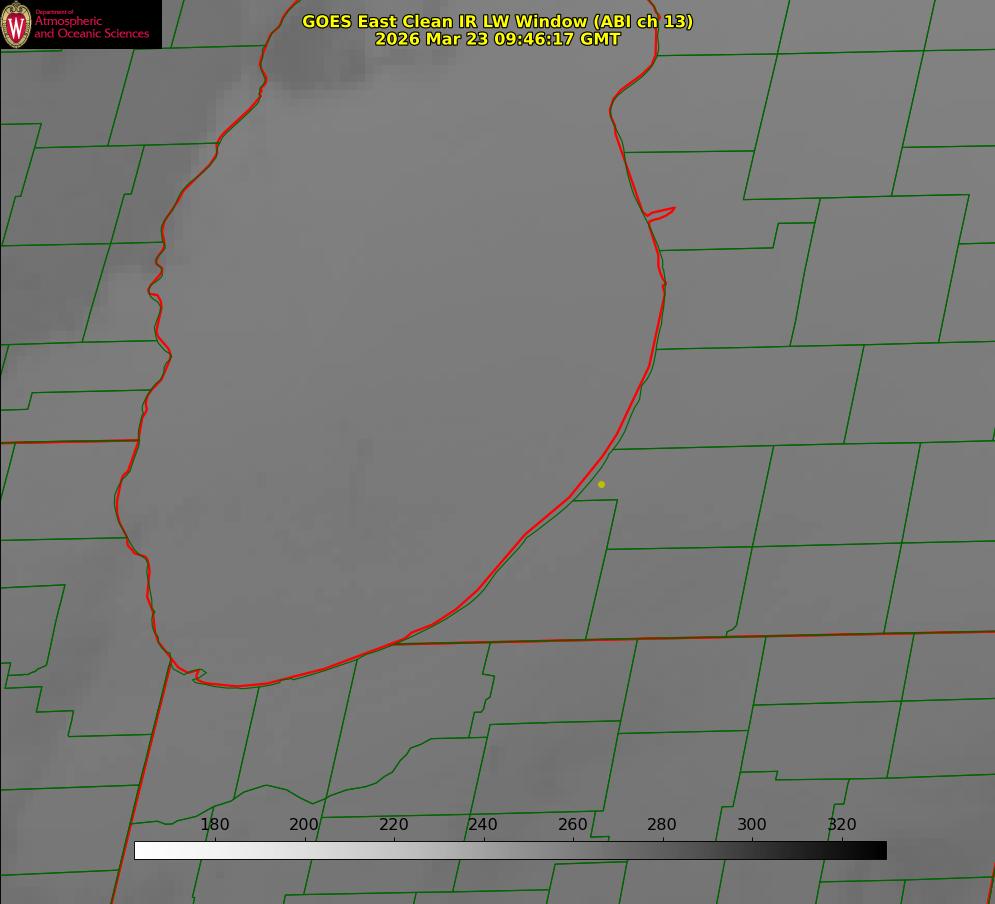The image size is (995, 904).
Task: Click the yellow location dot near the lake shoreline
Action: click(x=602, y=485)
